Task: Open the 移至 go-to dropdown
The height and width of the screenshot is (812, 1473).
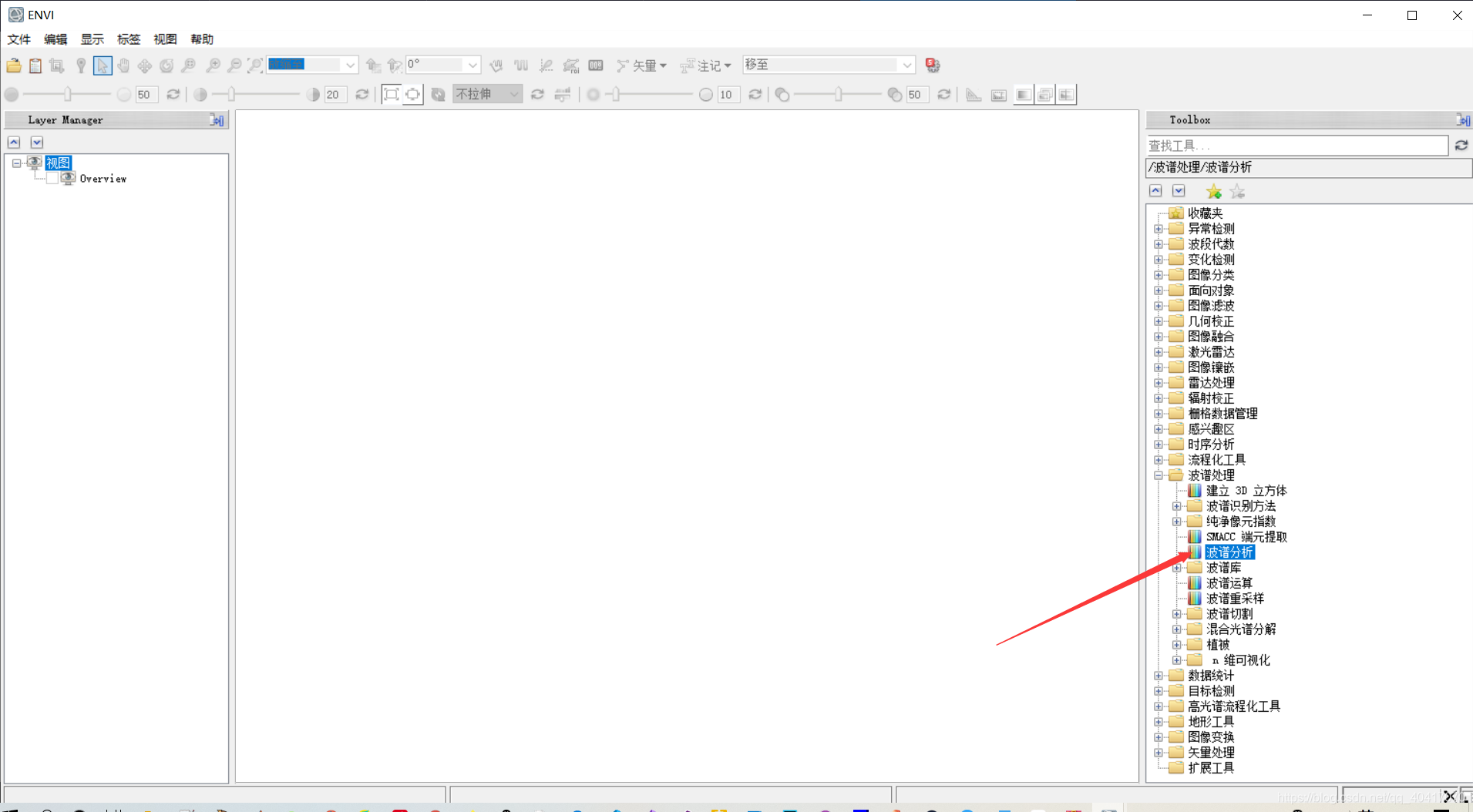Action: pos(907,65)
